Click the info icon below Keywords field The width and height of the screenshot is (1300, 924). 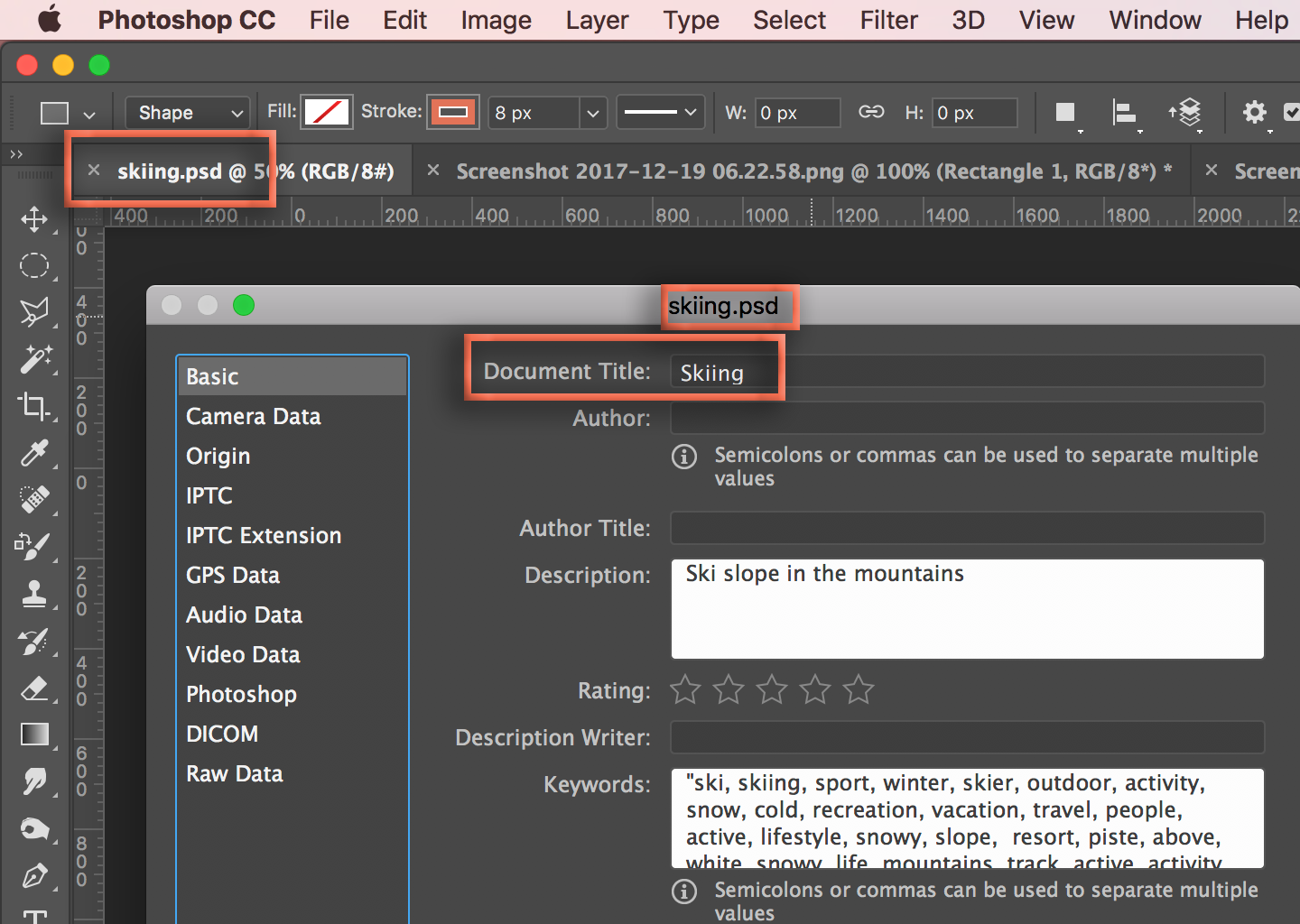[684, 892]
